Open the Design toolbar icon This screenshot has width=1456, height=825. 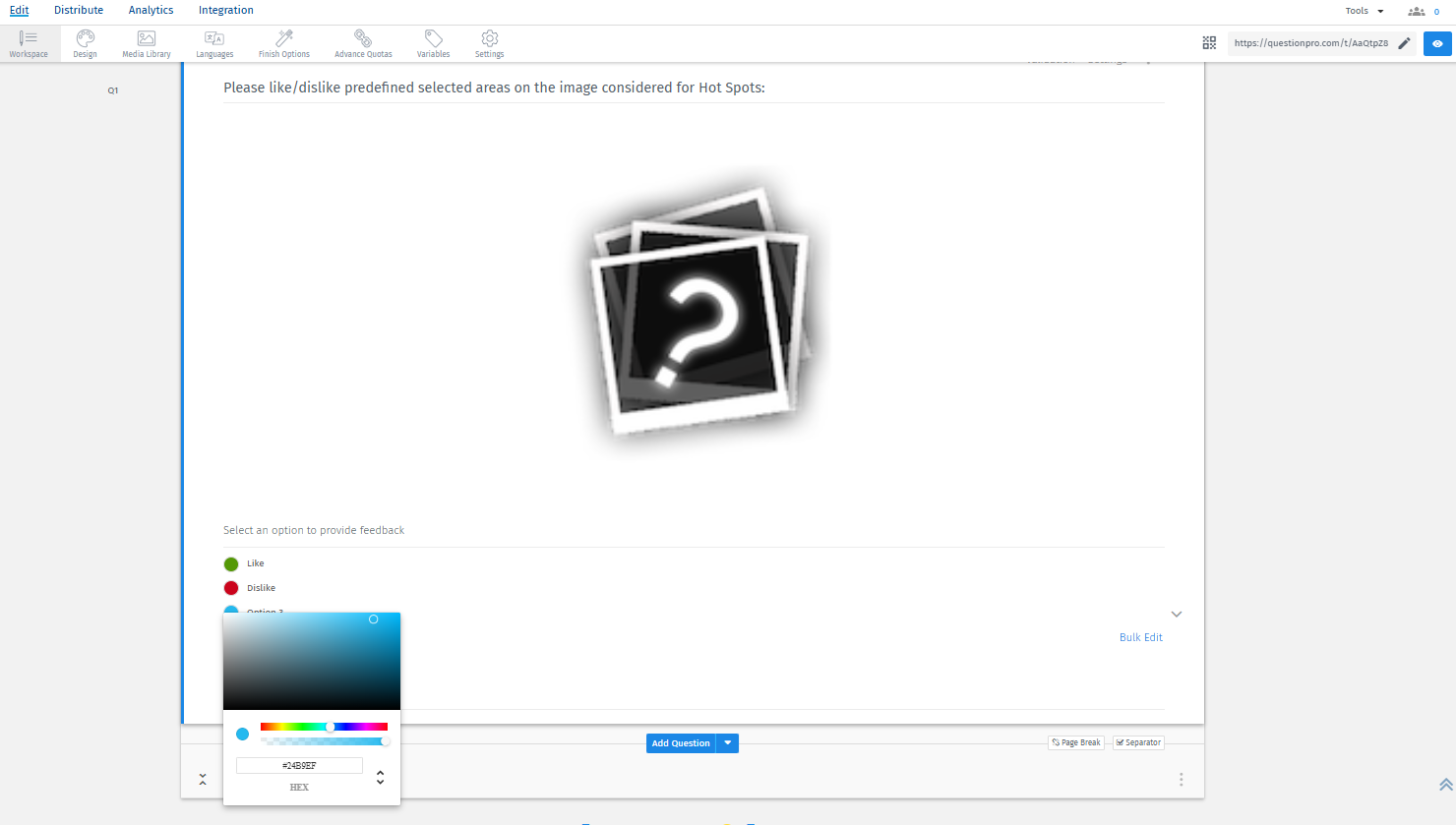point(85,43)
